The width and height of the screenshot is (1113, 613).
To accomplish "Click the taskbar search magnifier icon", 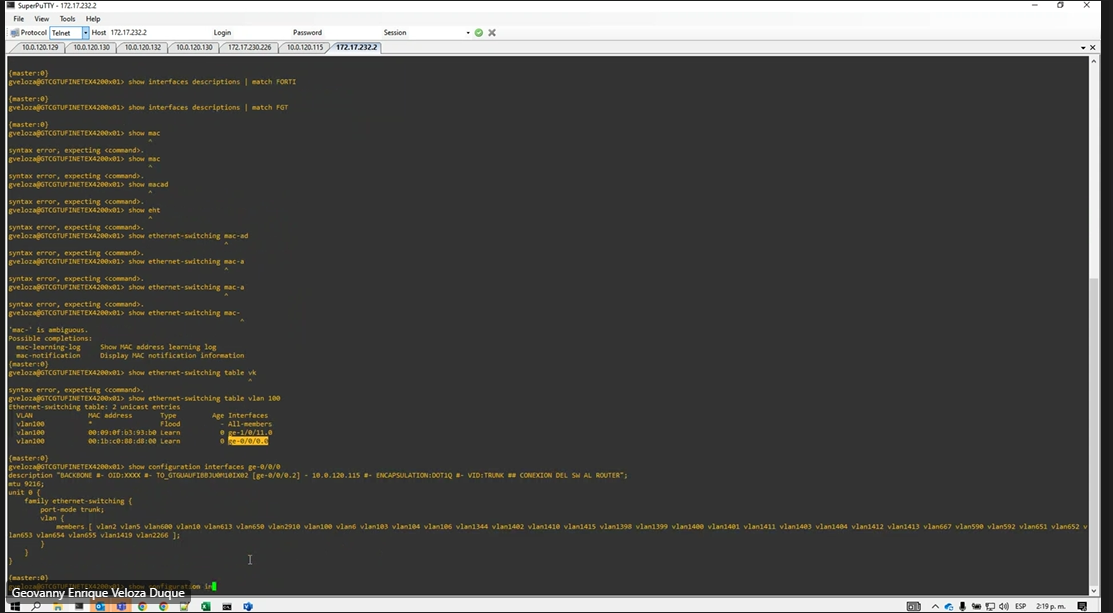I will pyautogui.click(x=35, y=606).
